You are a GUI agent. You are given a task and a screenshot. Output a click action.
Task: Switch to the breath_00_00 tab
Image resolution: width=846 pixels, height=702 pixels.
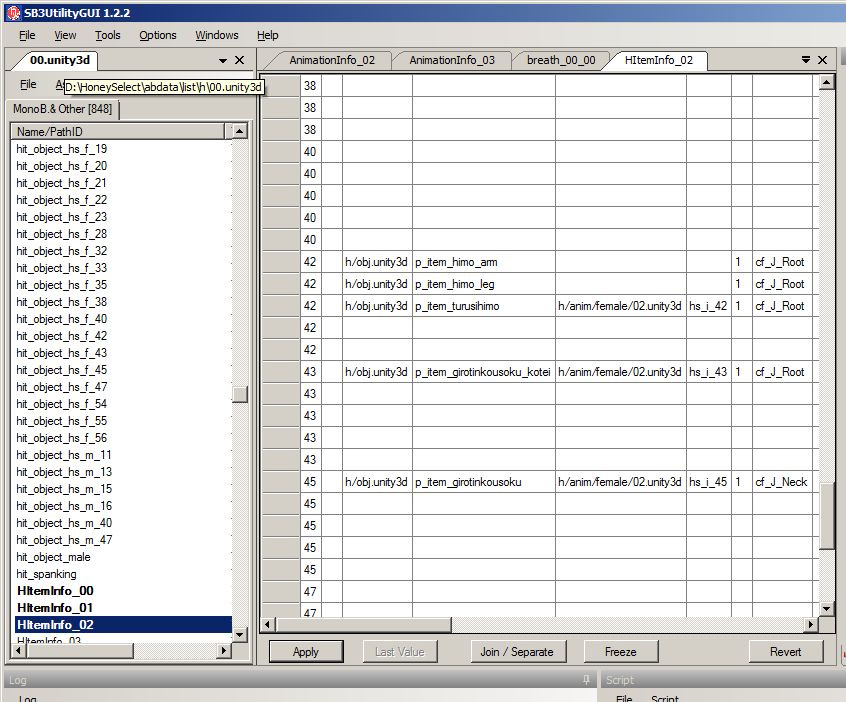[560, 60]
